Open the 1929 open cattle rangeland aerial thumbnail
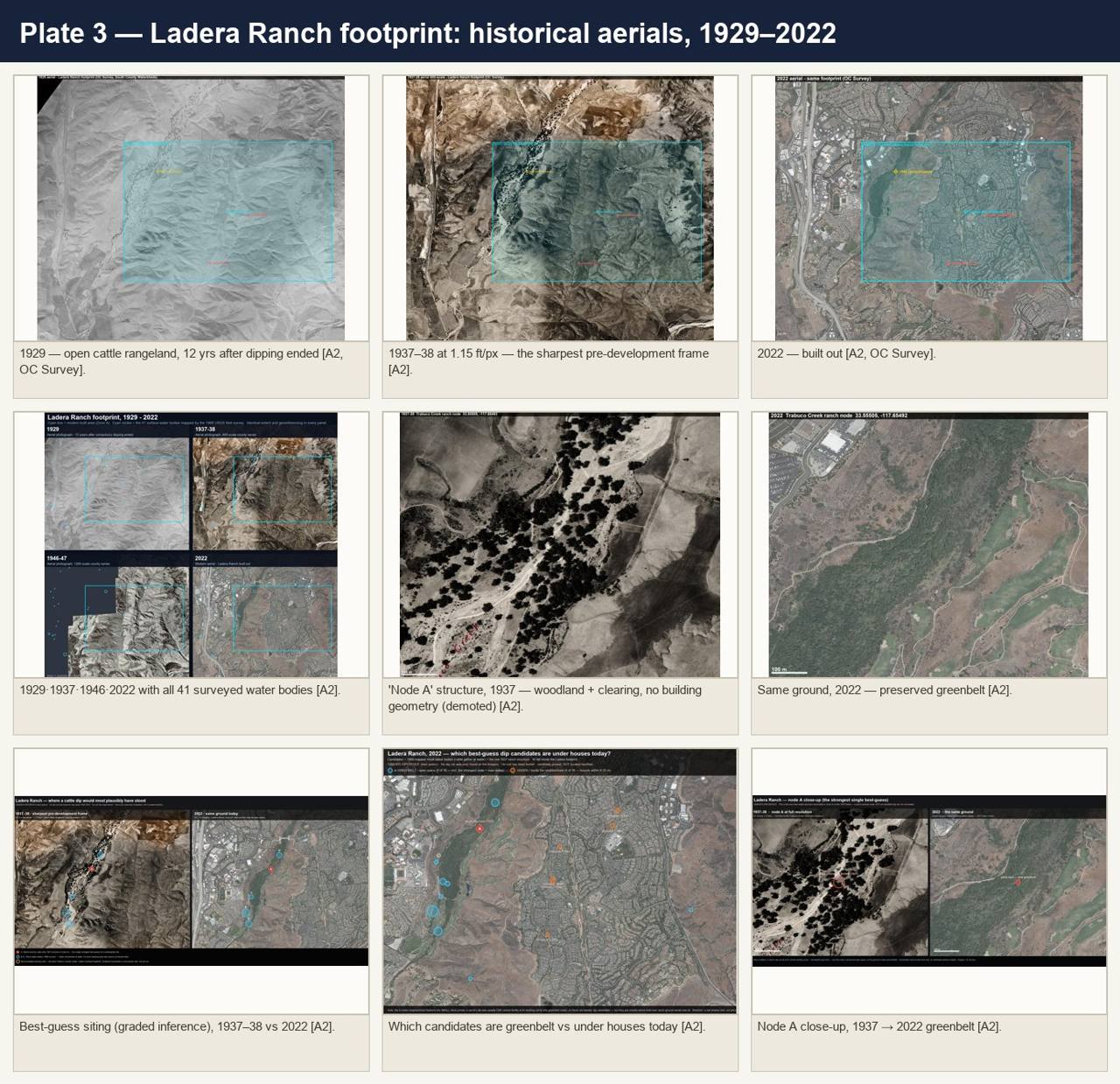This screenshot has height=1084, width=1120. [x=191, y=208]
